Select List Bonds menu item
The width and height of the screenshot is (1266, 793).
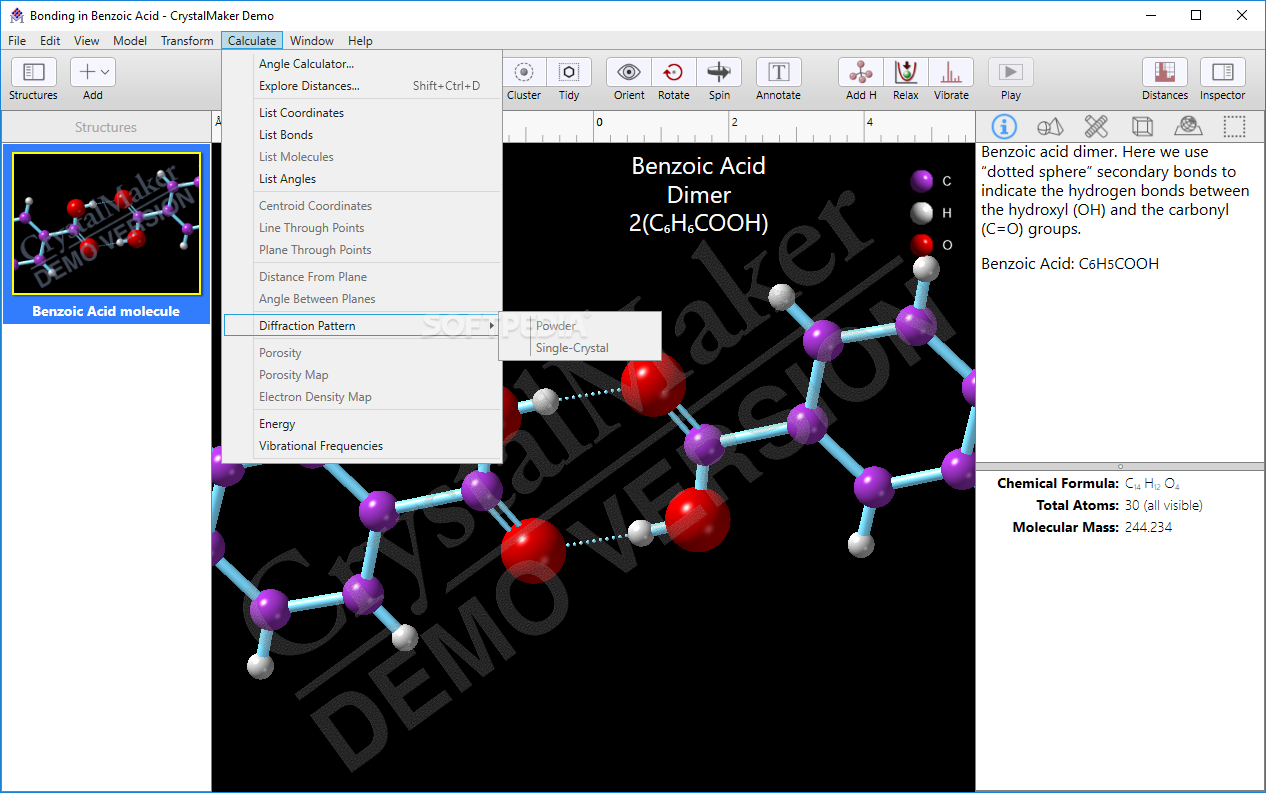(362, 135)
